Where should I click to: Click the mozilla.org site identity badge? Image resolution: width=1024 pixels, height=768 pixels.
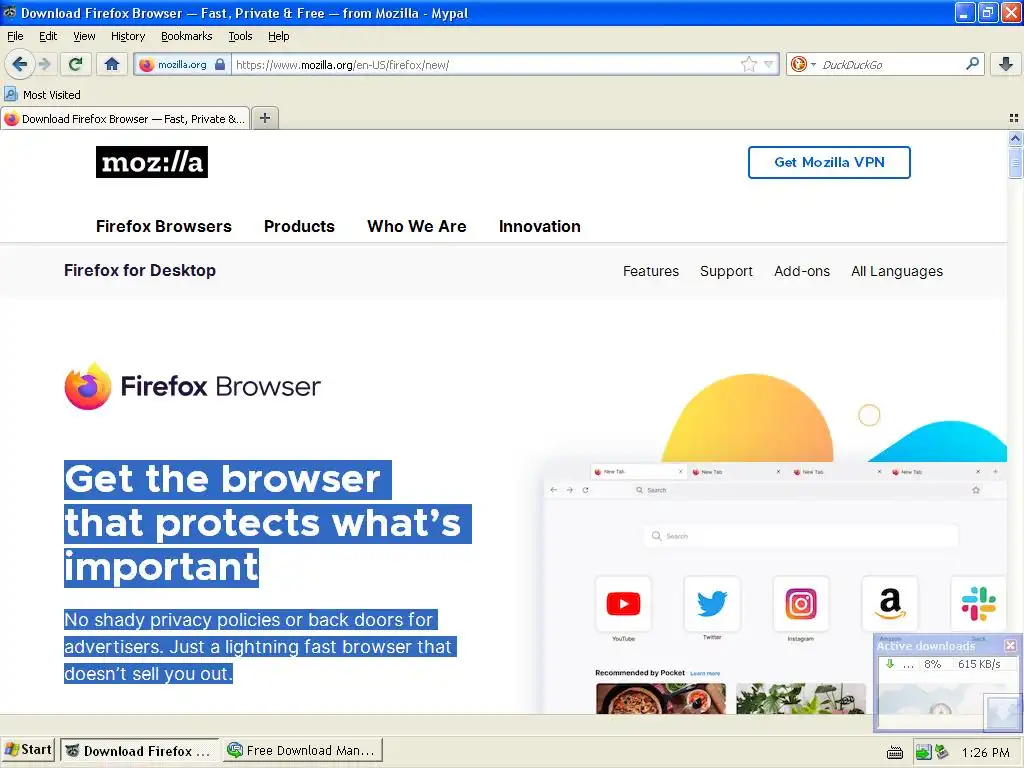point(182,65)
